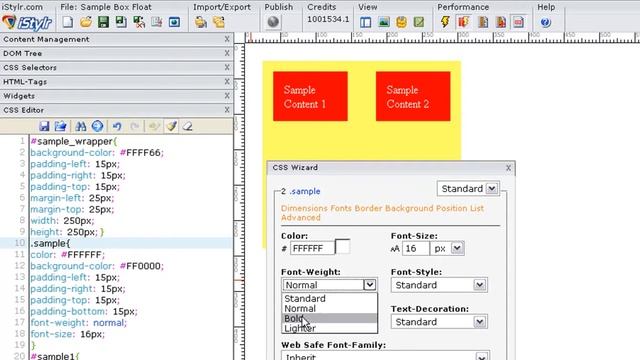Click the orange face icon in View
This screenshot has height=360, width=640.
point(402,22)
